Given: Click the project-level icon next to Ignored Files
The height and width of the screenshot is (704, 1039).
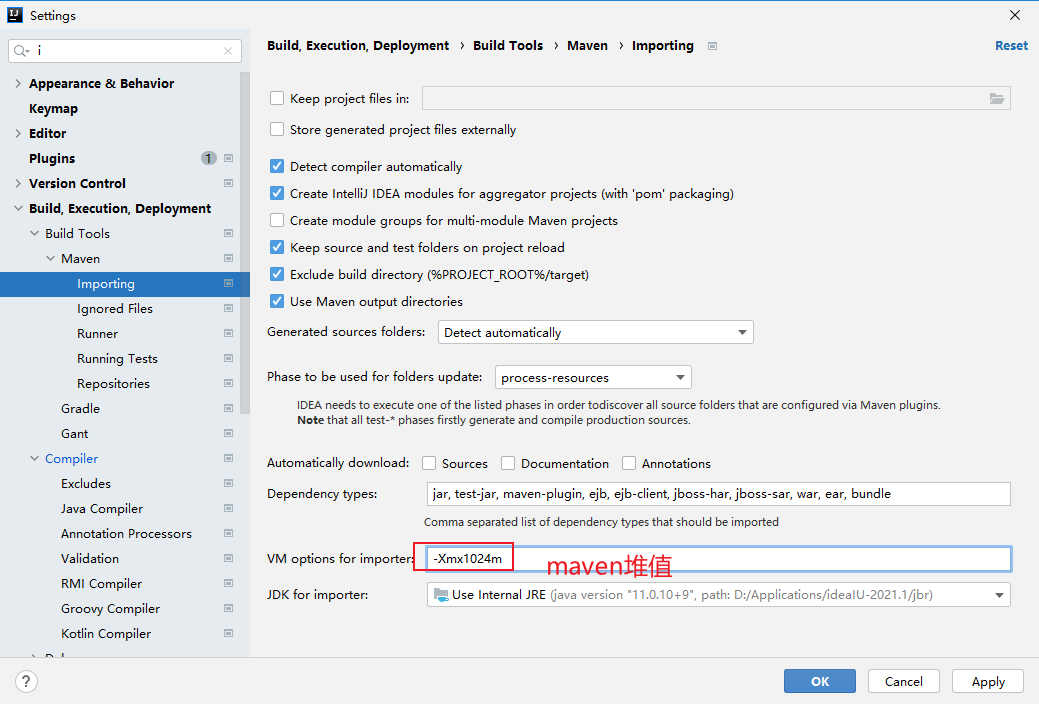Looking at the screenshot, I should [x=229, y=308].
